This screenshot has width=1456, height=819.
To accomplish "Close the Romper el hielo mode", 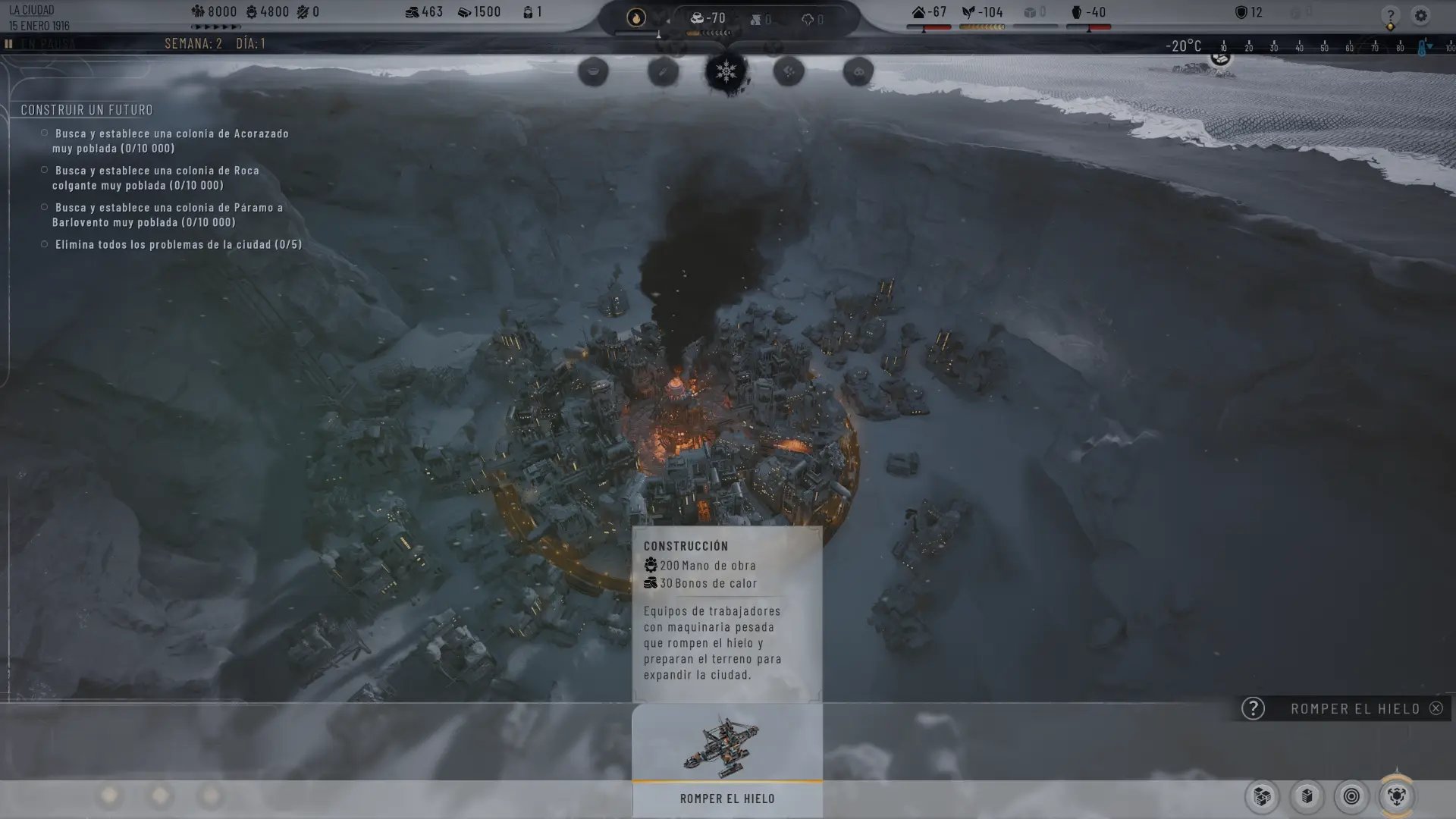I will 1436,708.
